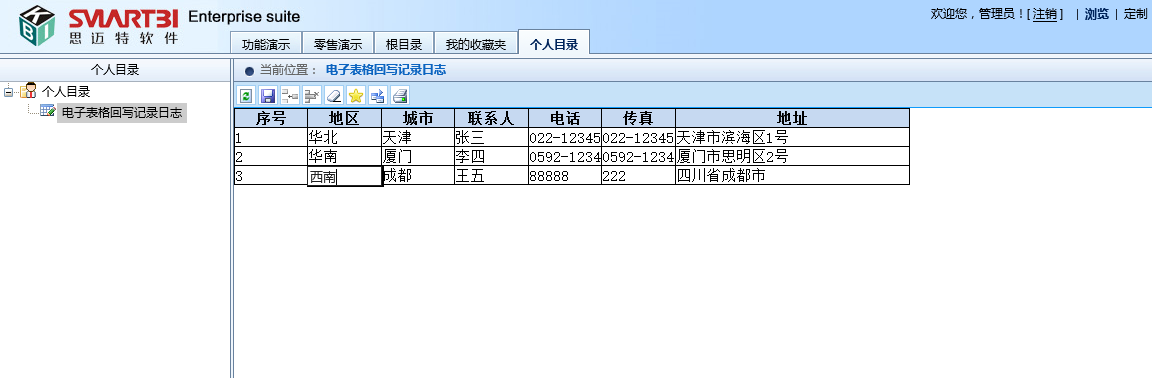
Task: Select 个人目录 root tree item
Action: (x=66, y=92)
